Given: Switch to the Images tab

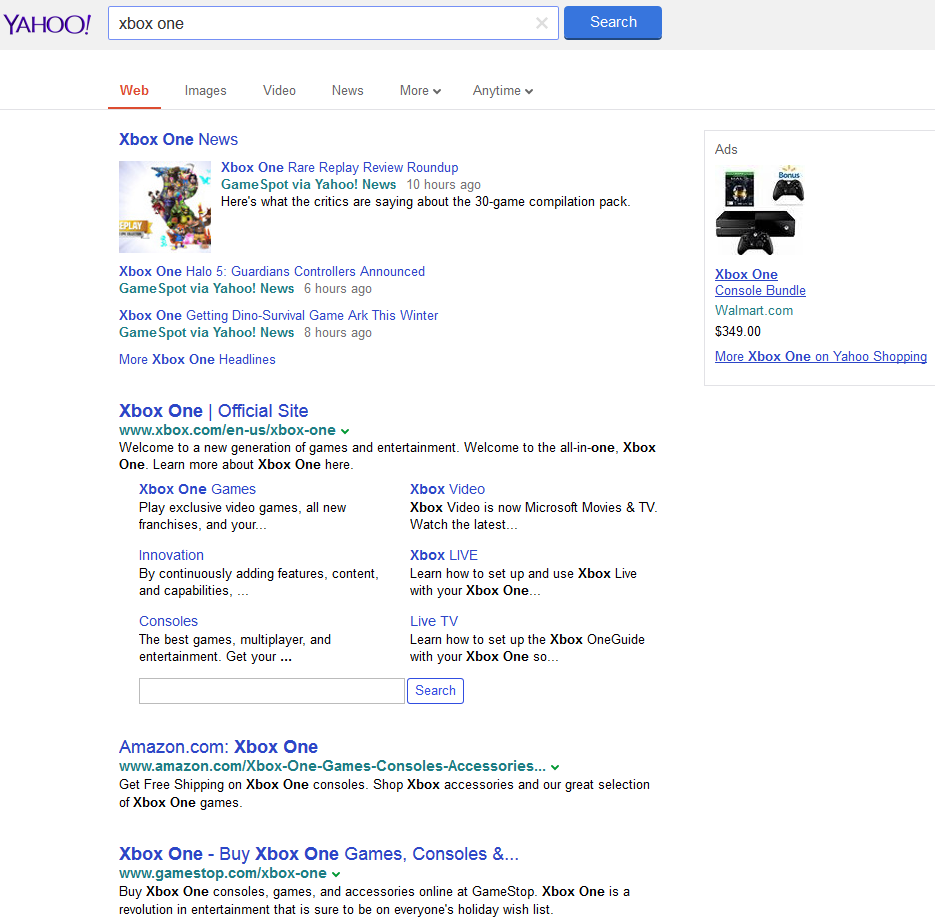Looking at the screenshot, I should pos(205,91).
